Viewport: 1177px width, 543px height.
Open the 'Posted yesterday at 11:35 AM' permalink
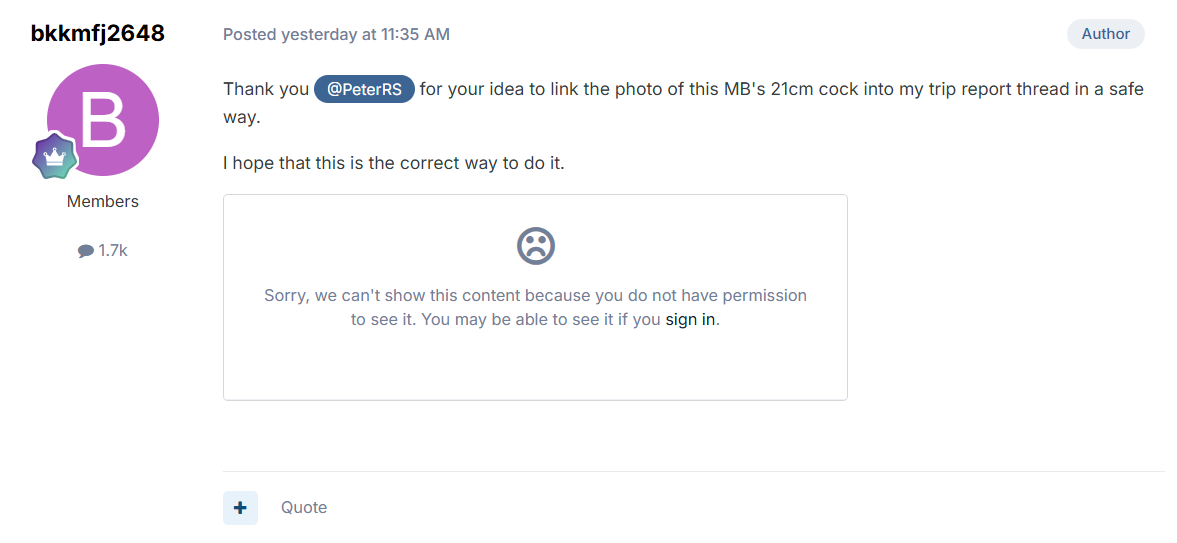(336, 35)
